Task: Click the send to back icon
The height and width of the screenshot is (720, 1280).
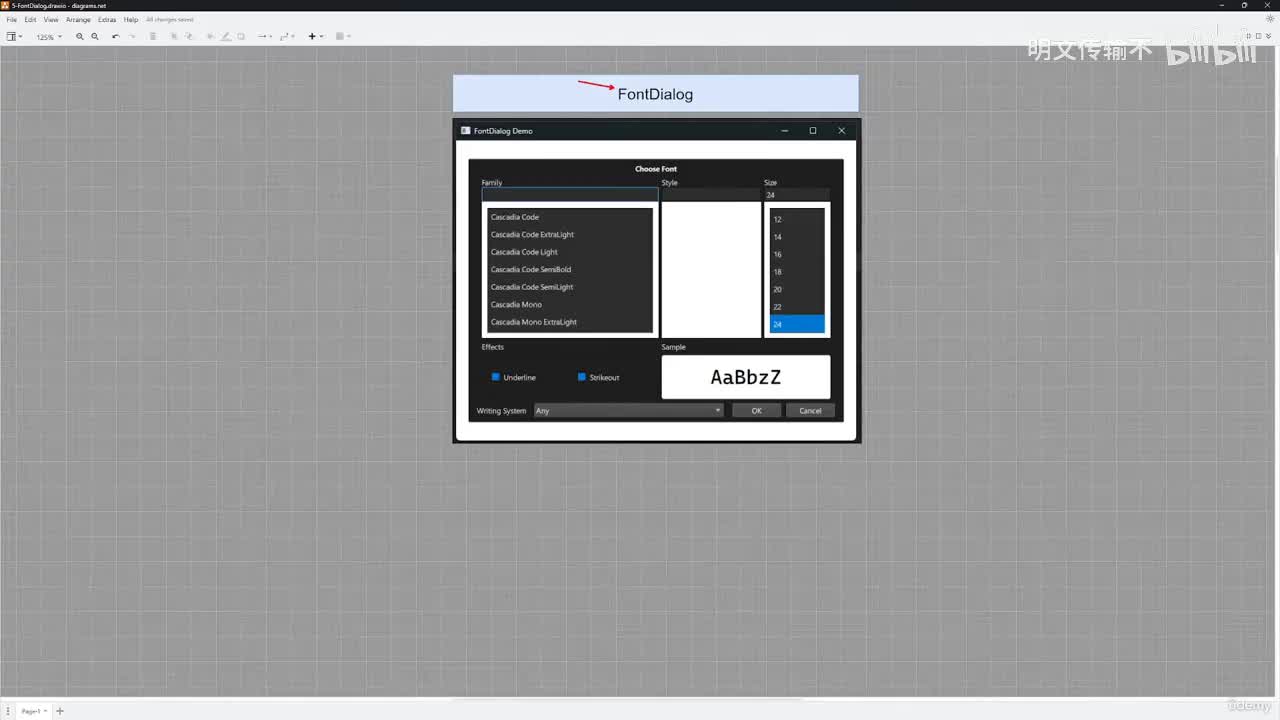Action: click(189, 36)
